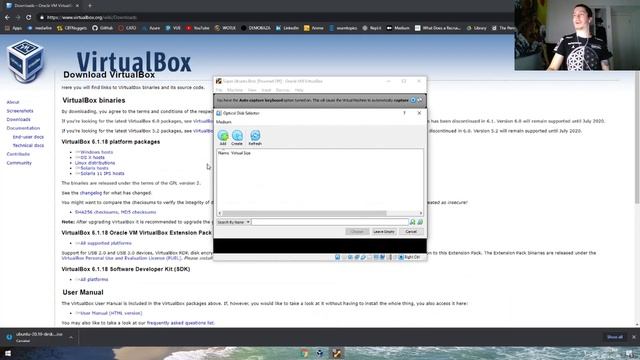The height and width of the screenshot is (360, 640).
Task: Open the Search By Name dropdown
Action: 233,222
